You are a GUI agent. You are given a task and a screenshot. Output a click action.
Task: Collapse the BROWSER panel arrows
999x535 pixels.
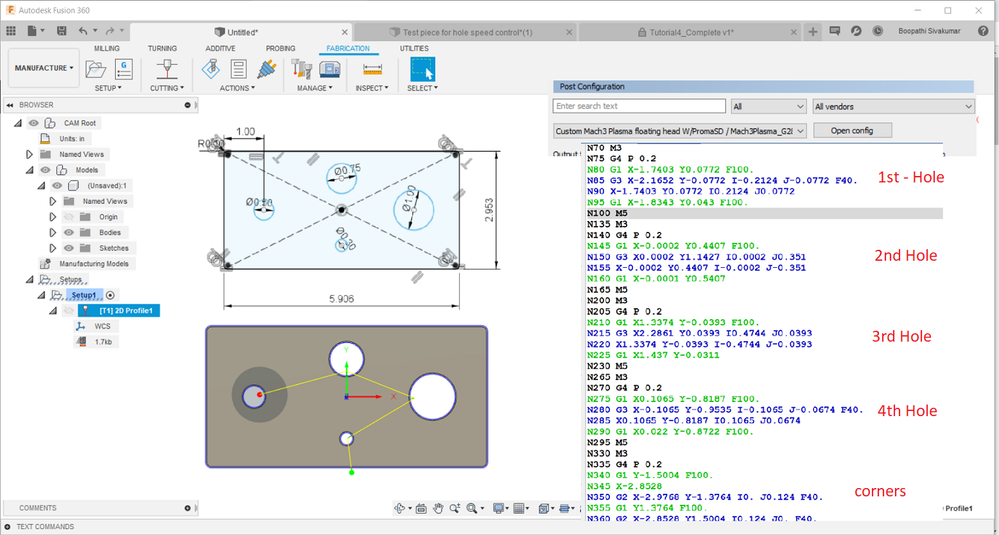click(10, 105)
